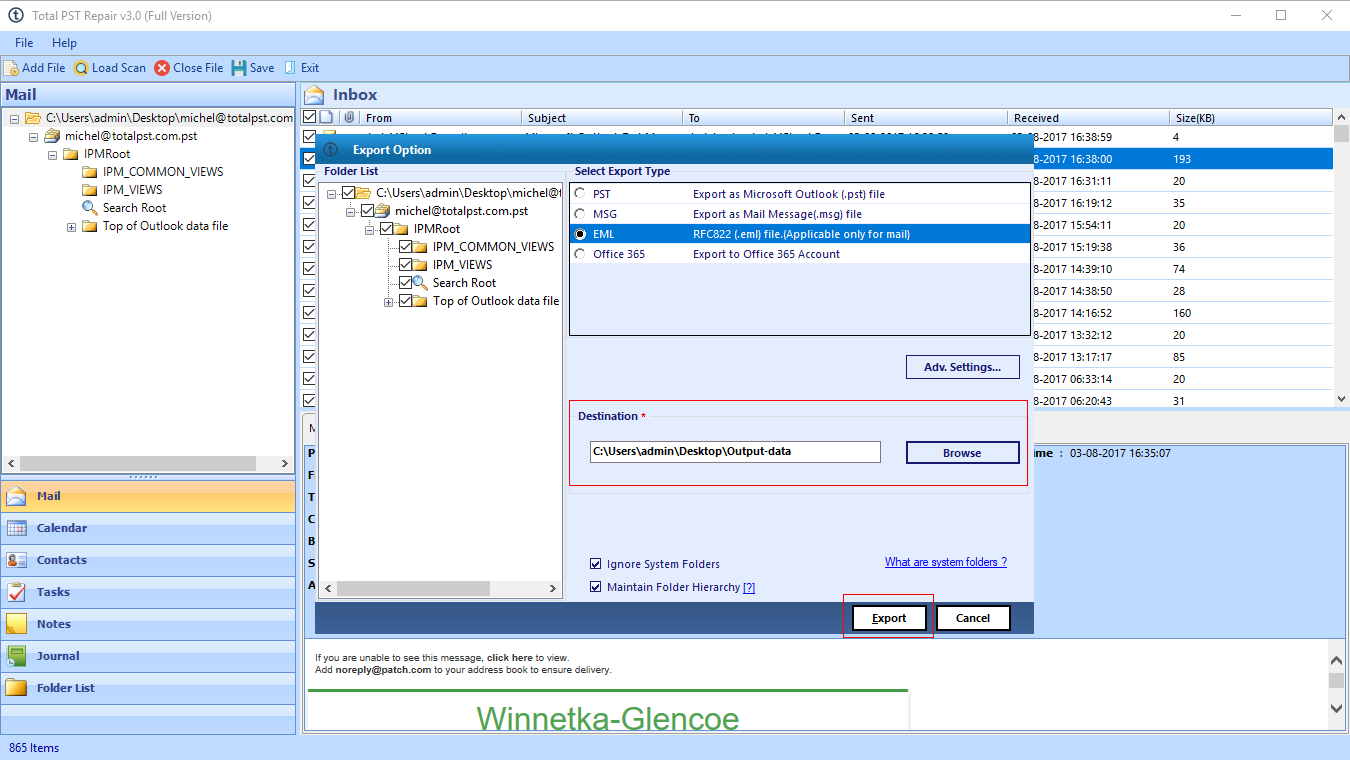Image resolution: width=1350 pixels, height=760 pixels.
Task: Click the Exit toolbar icon
Action: point(290,68)
